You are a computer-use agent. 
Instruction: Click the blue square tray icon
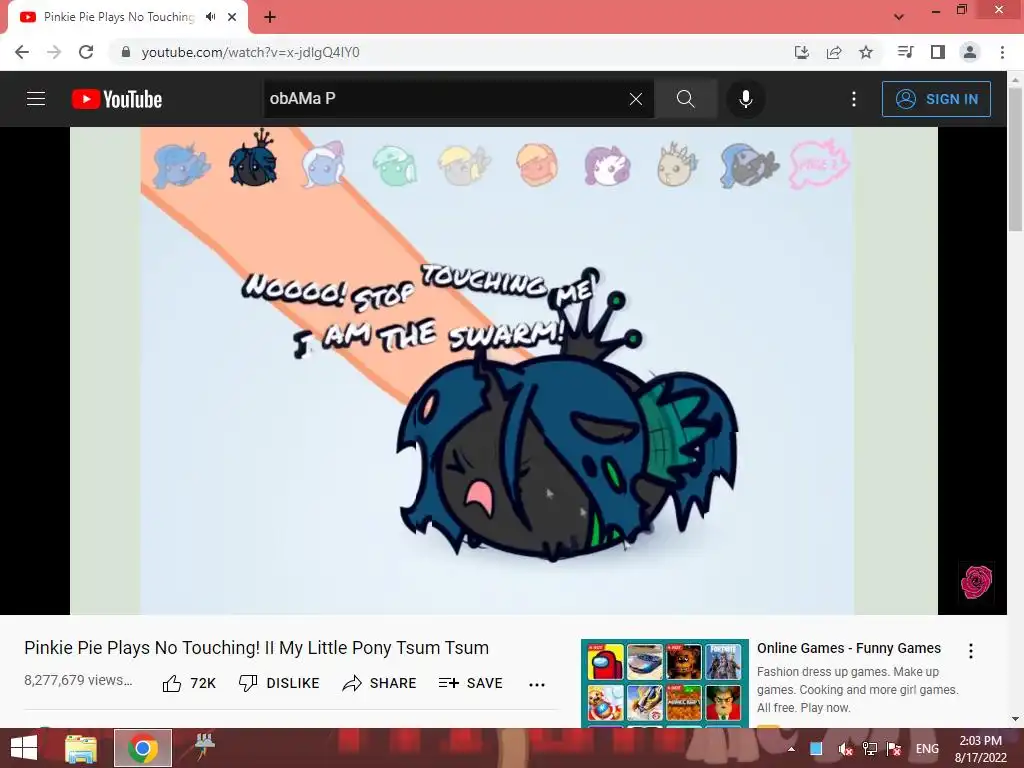point(816,749)
